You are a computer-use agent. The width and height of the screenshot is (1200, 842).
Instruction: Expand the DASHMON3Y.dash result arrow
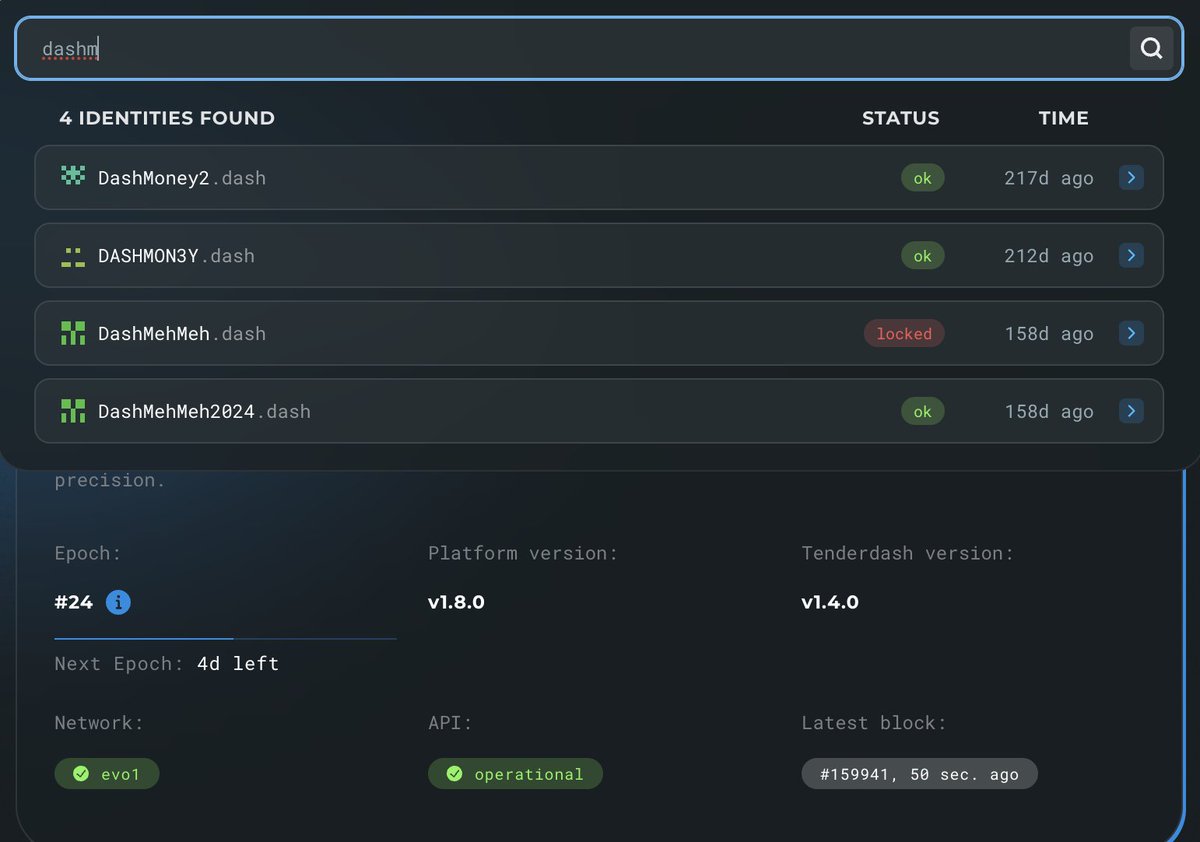click(1131, 256)
